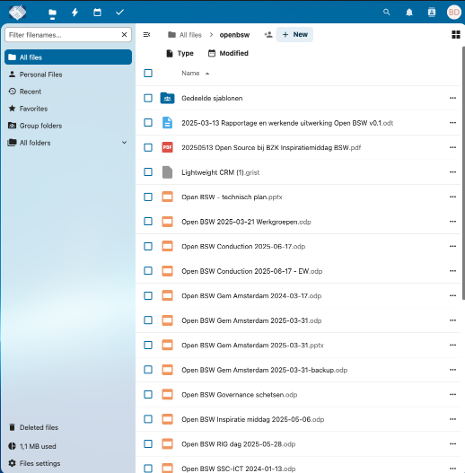
Task: Click the PDF icon of 20250513 Open Source file
Action: [x=167, y=147]
